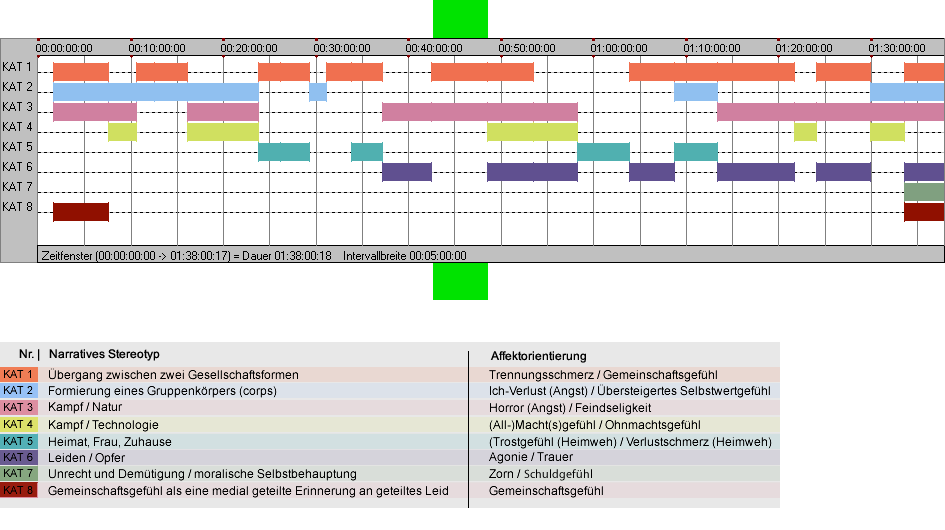Select the 00:40:00:00 time marker
The image size is (945, 530).
click(x=434, y=48)
